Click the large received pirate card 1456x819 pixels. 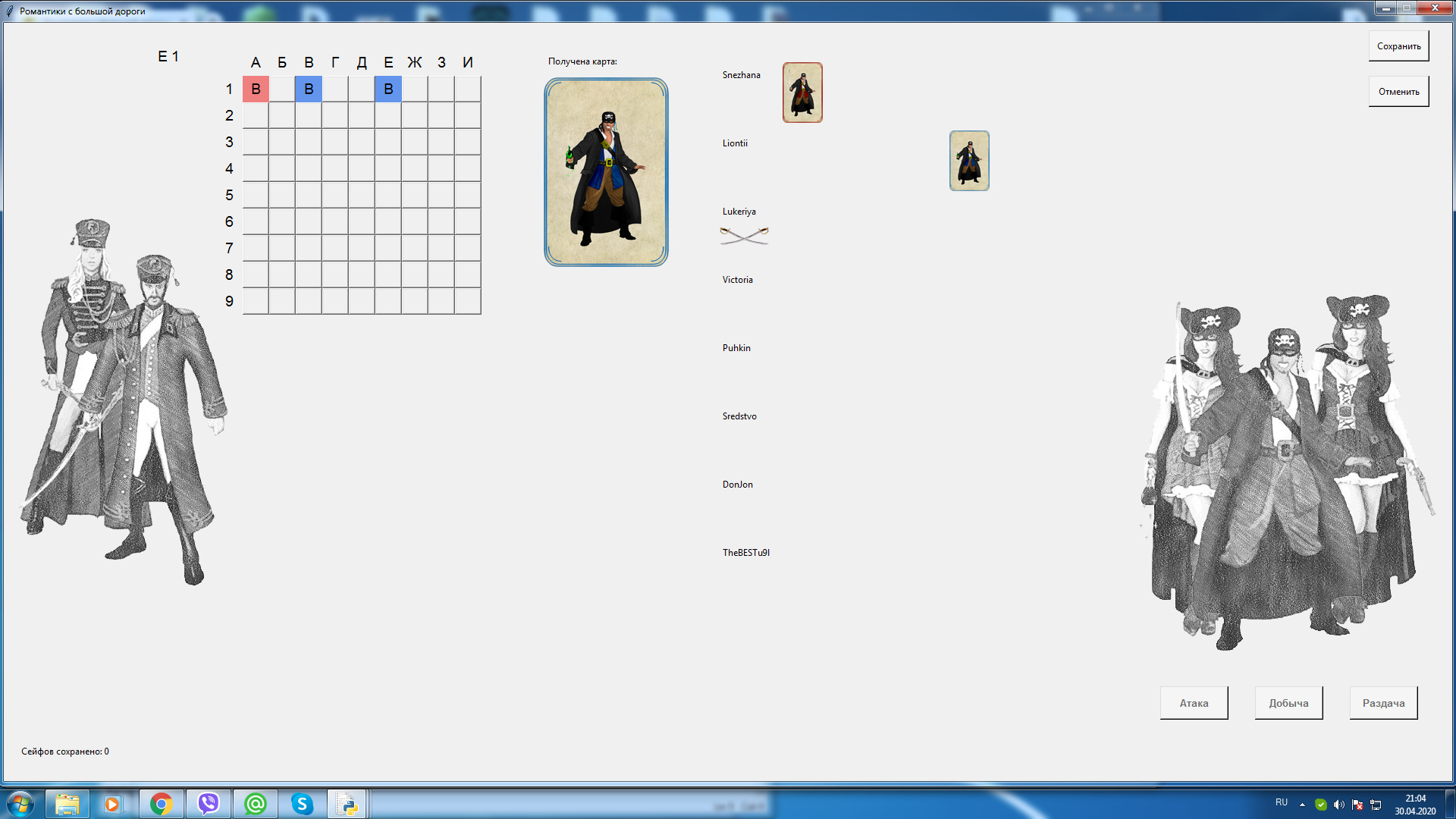click(606, 172)
